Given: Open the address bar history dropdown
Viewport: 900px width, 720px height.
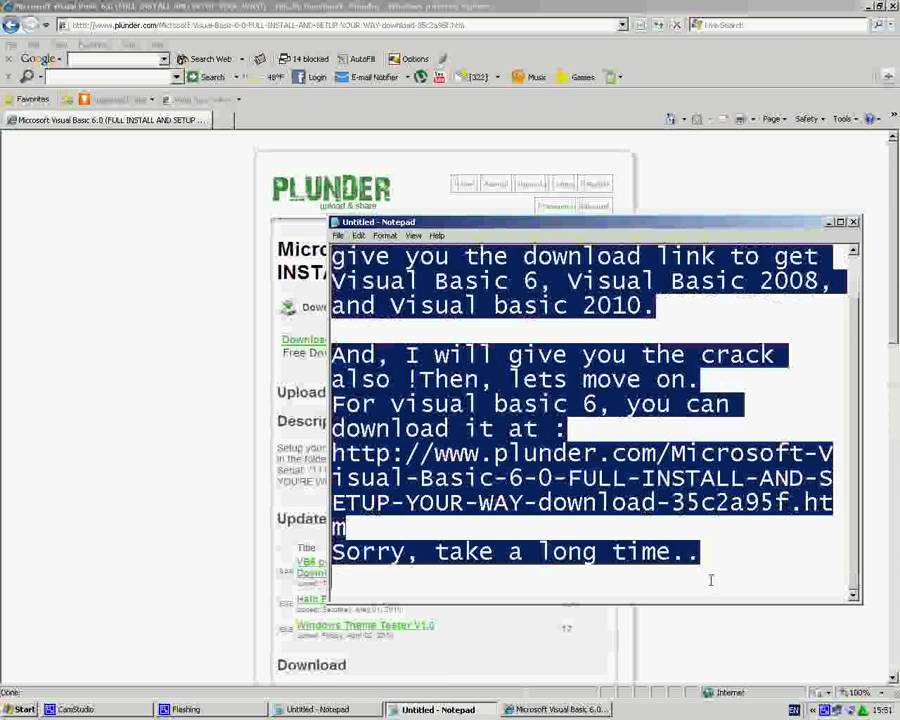Looking at the screenshot, I should point(623,25).
